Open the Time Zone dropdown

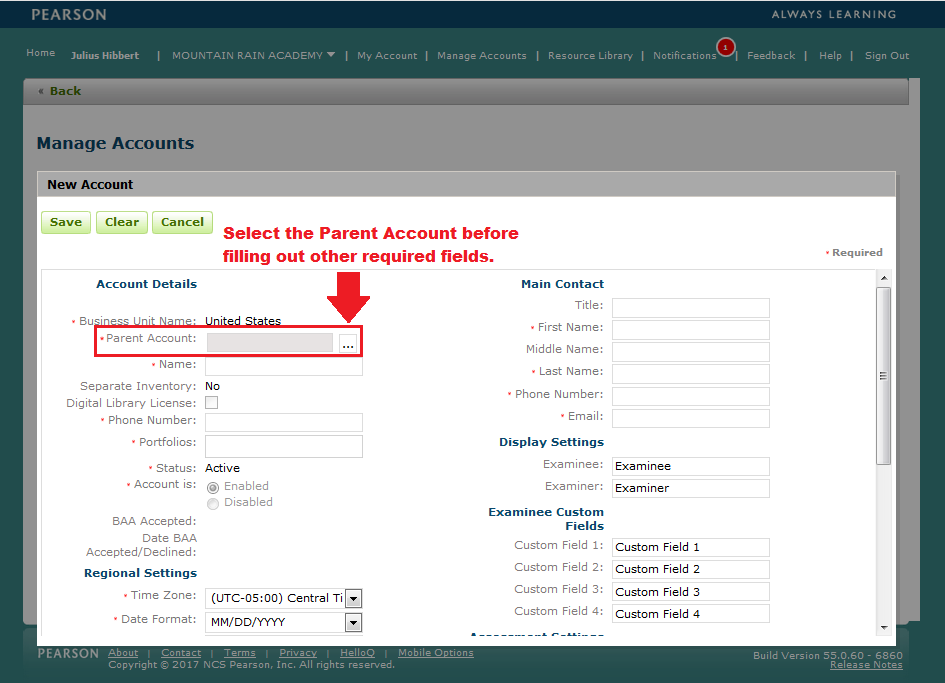click(353, 597)
